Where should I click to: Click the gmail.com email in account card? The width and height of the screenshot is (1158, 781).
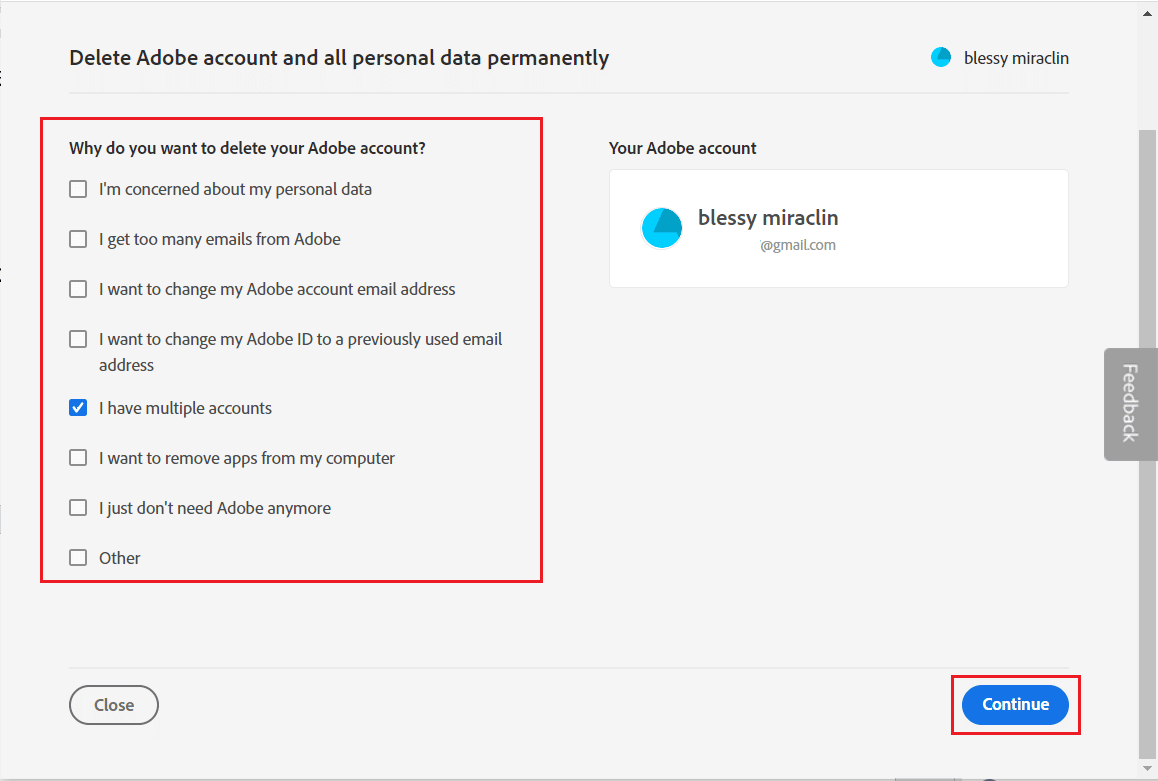point(797,245)
